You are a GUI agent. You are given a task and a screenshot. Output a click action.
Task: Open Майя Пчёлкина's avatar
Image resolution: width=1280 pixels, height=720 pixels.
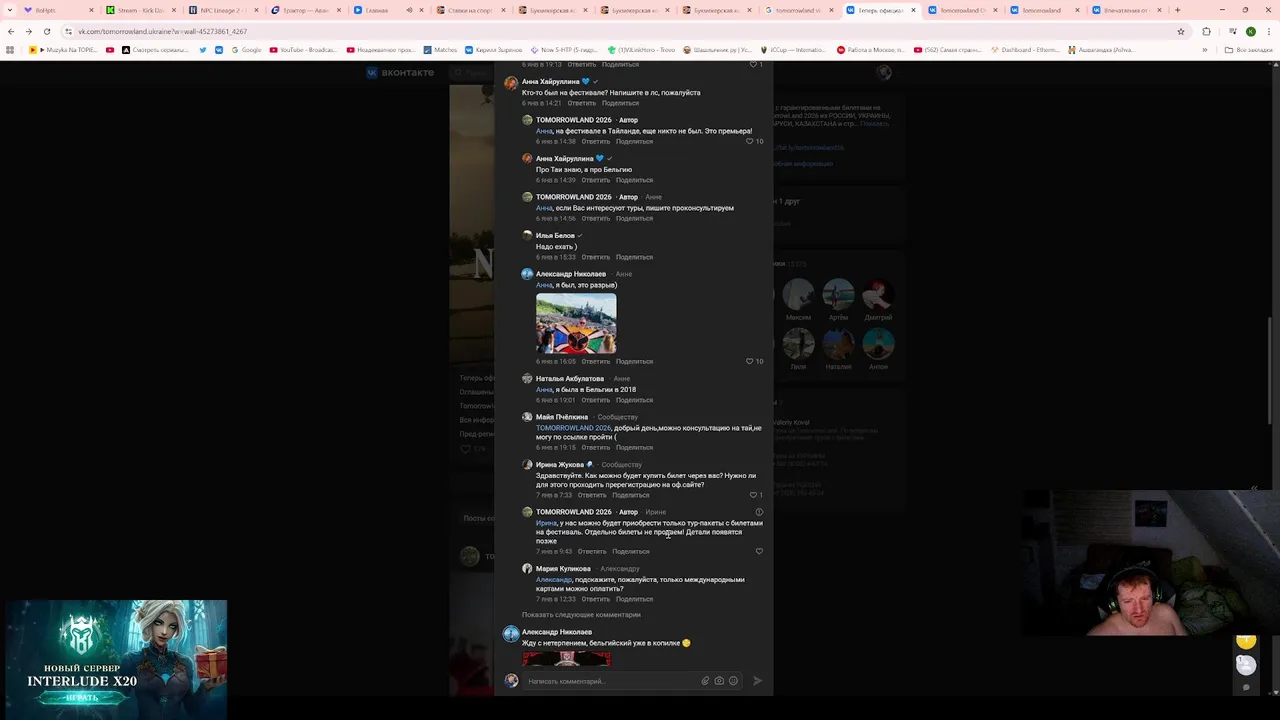pos(527,417)
